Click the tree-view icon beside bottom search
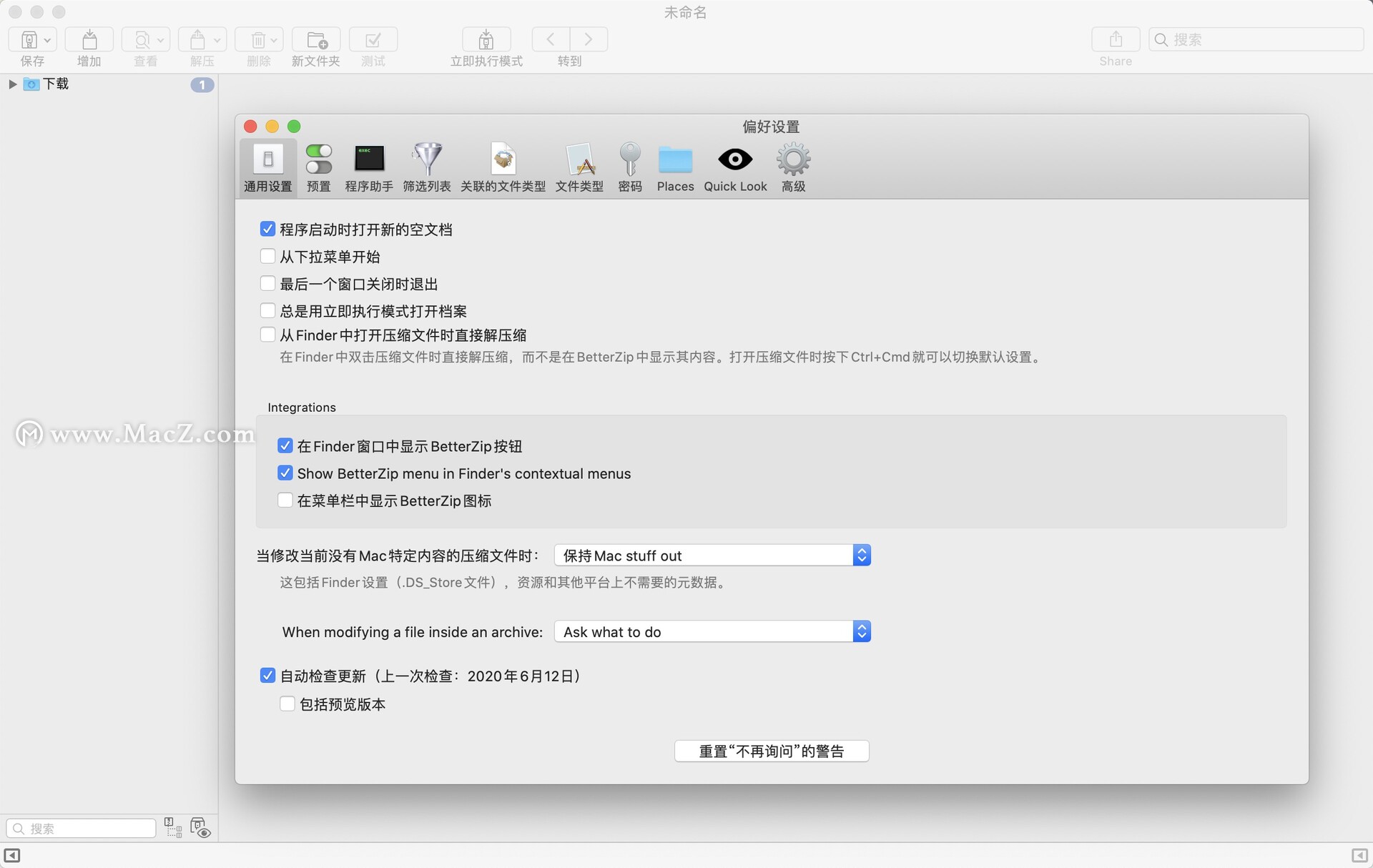Viewport: 1373px width, 868px height. 173,828
